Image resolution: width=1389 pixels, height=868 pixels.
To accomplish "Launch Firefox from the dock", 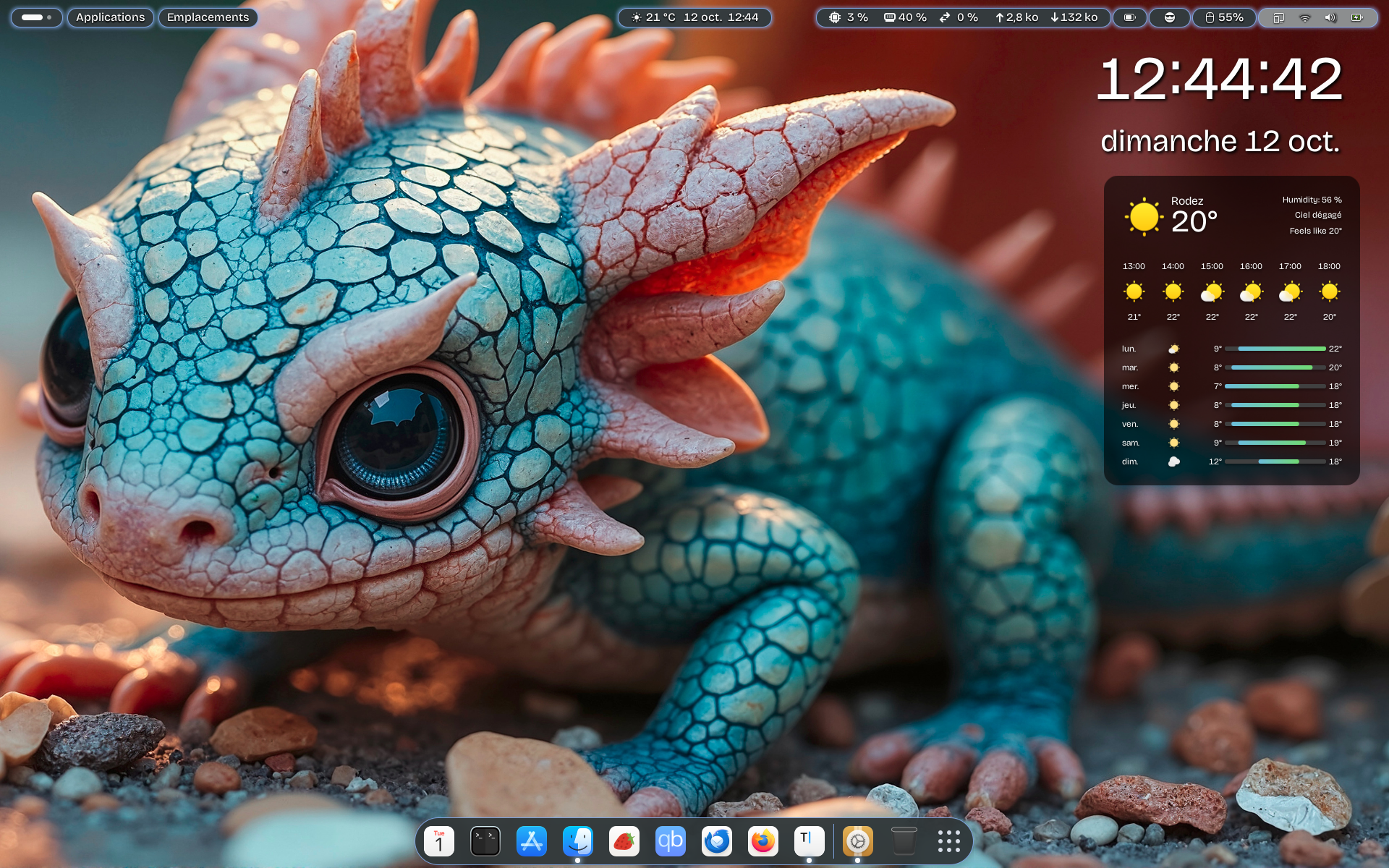I will coord(763,841).
